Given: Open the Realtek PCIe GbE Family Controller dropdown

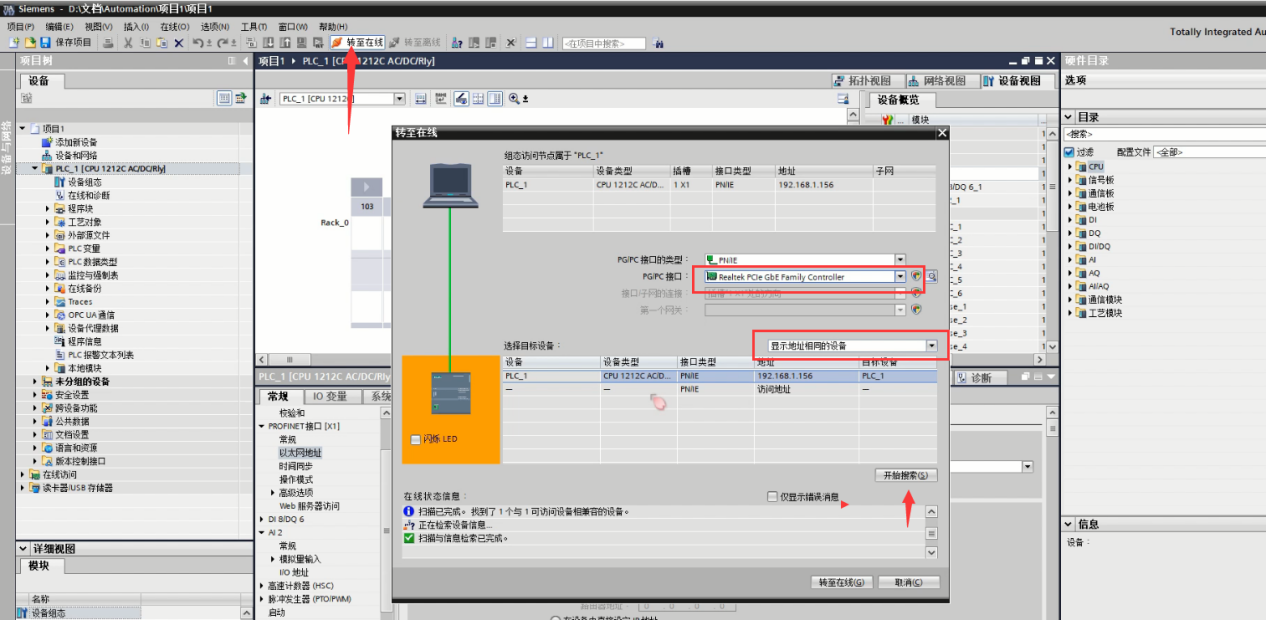Looking at the screenshot, I should tap(900, 277).
